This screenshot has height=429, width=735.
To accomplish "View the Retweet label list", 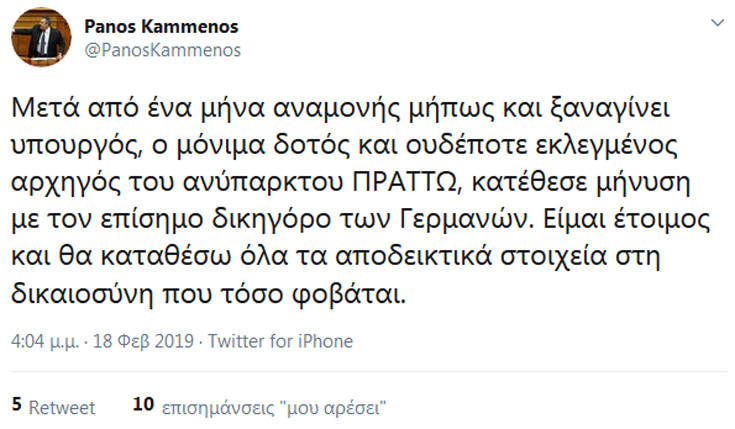I will 62,407.
